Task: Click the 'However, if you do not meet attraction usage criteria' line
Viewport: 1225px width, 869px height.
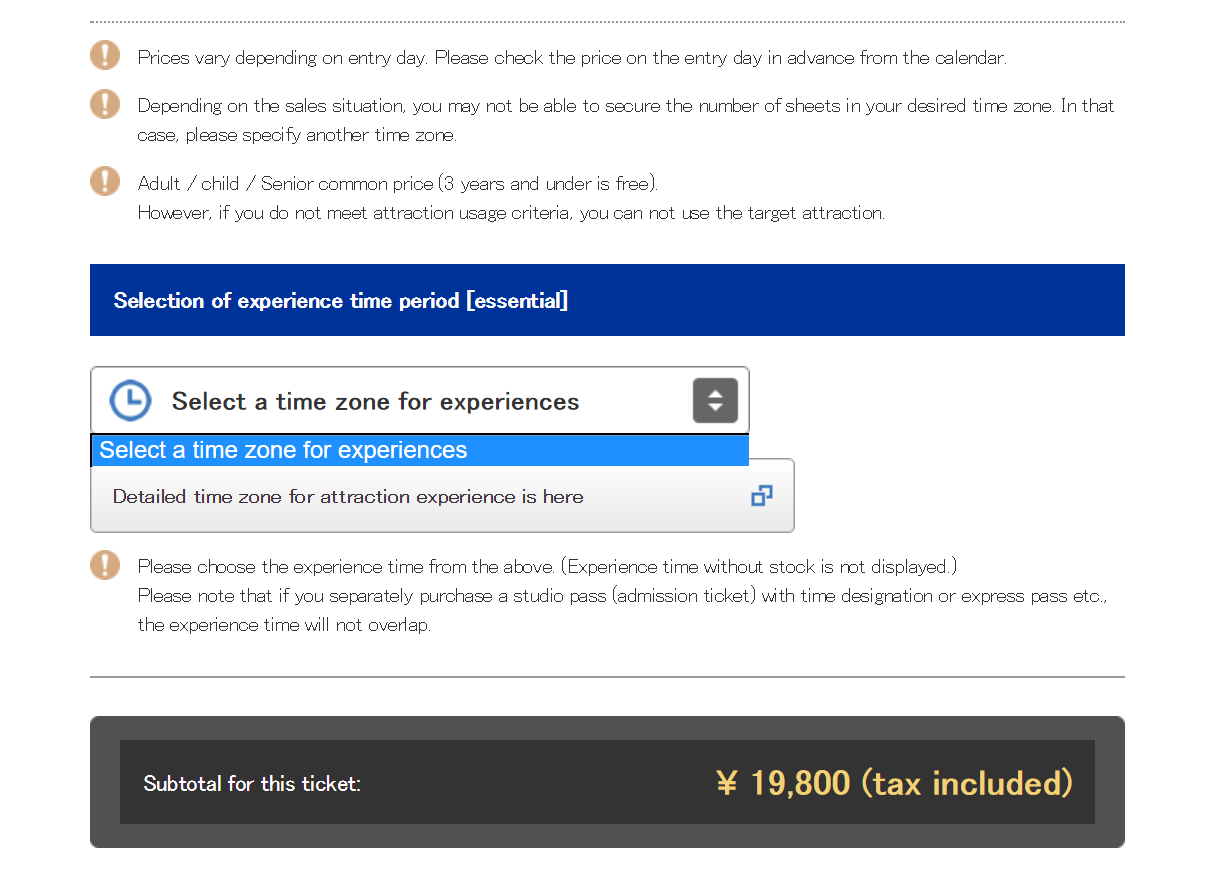Action: tap(511, 213)
